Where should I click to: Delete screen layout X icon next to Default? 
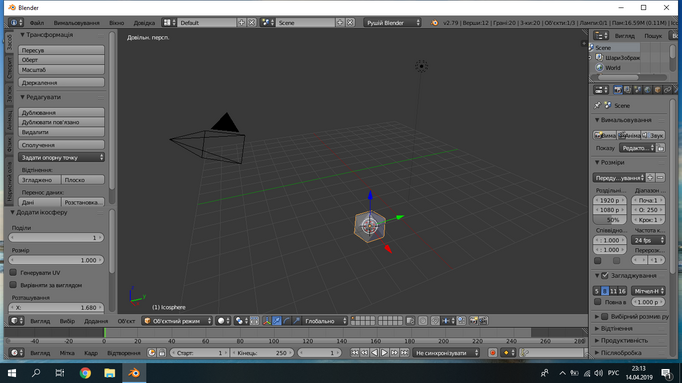(251, 23)
